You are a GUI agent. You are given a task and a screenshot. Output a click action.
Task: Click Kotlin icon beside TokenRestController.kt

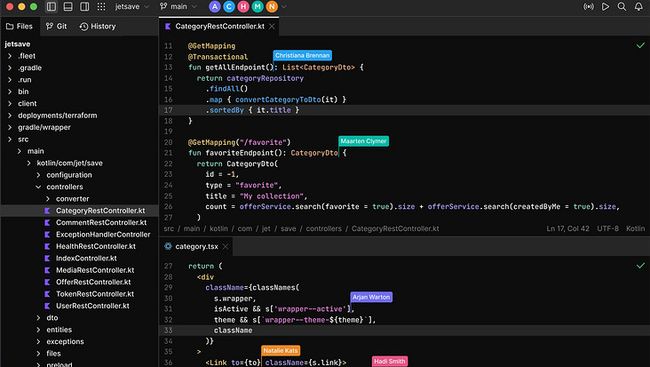47,294
